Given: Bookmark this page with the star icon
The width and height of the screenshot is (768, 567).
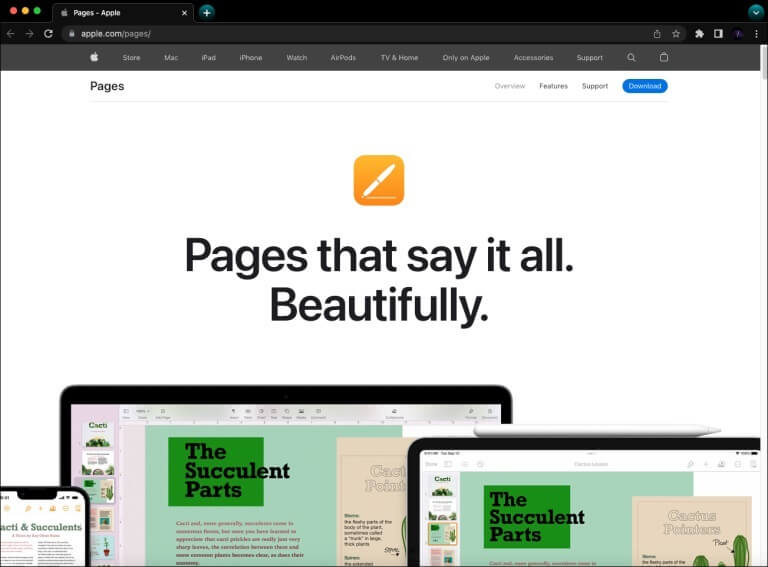Looking at the screenshot, I should click(x=676, y=34).
